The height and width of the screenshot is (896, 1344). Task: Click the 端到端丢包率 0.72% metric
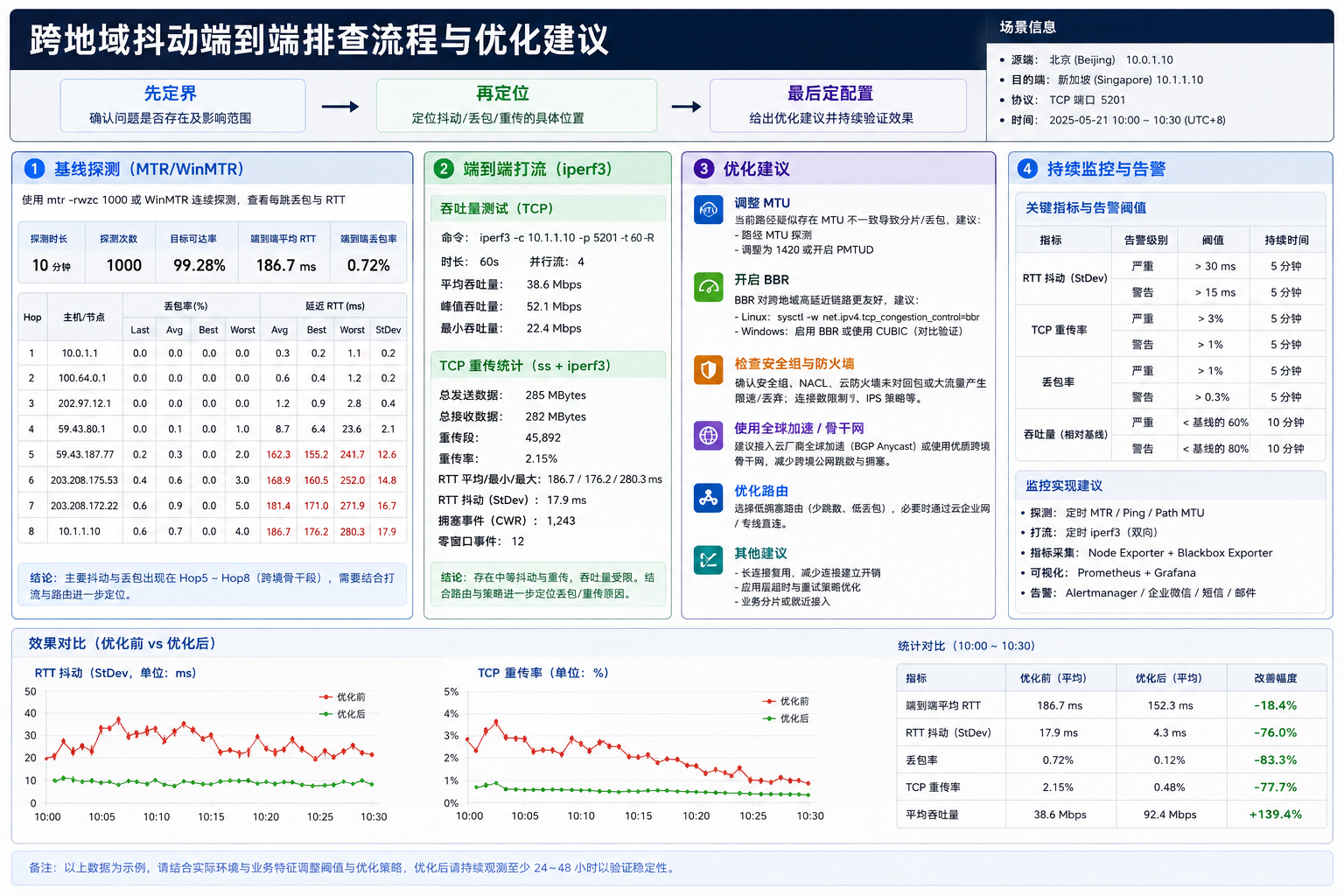click(x=368, y=253)
